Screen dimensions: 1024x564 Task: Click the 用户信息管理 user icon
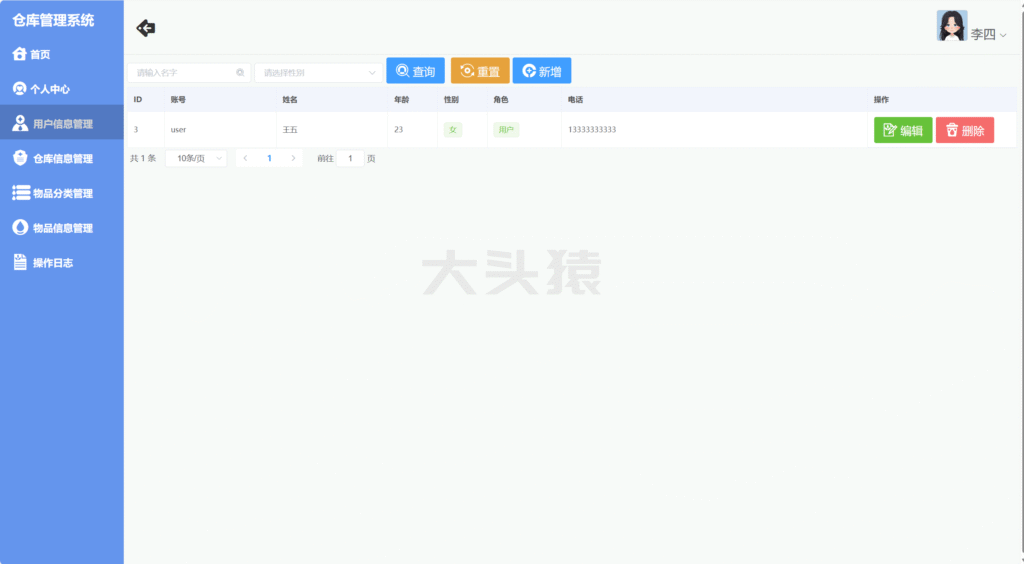[20, 123]
